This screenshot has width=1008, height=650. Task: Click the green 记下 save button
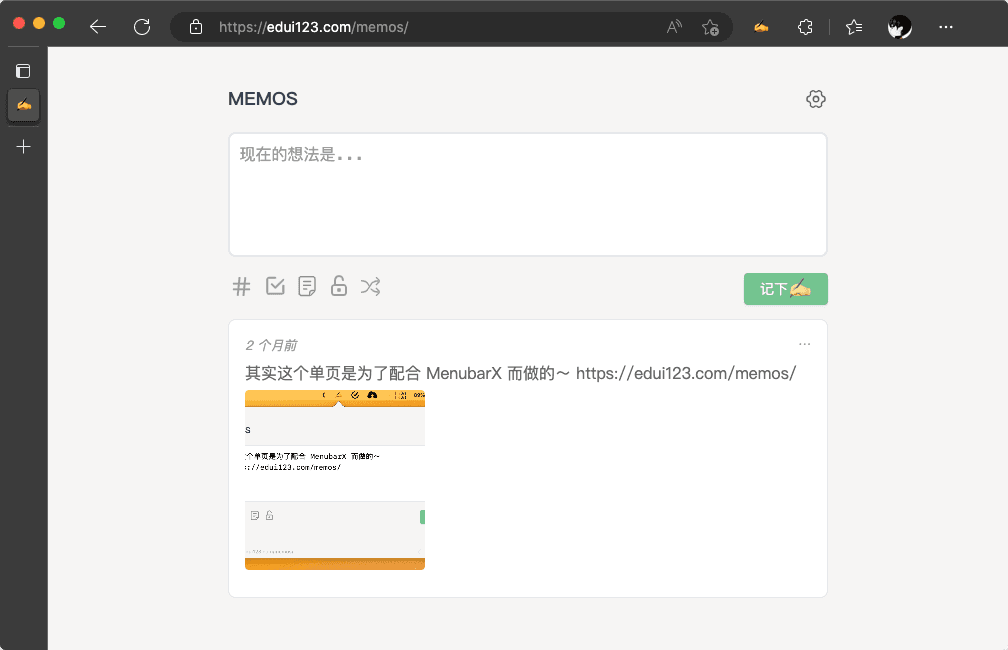[785, 289]
